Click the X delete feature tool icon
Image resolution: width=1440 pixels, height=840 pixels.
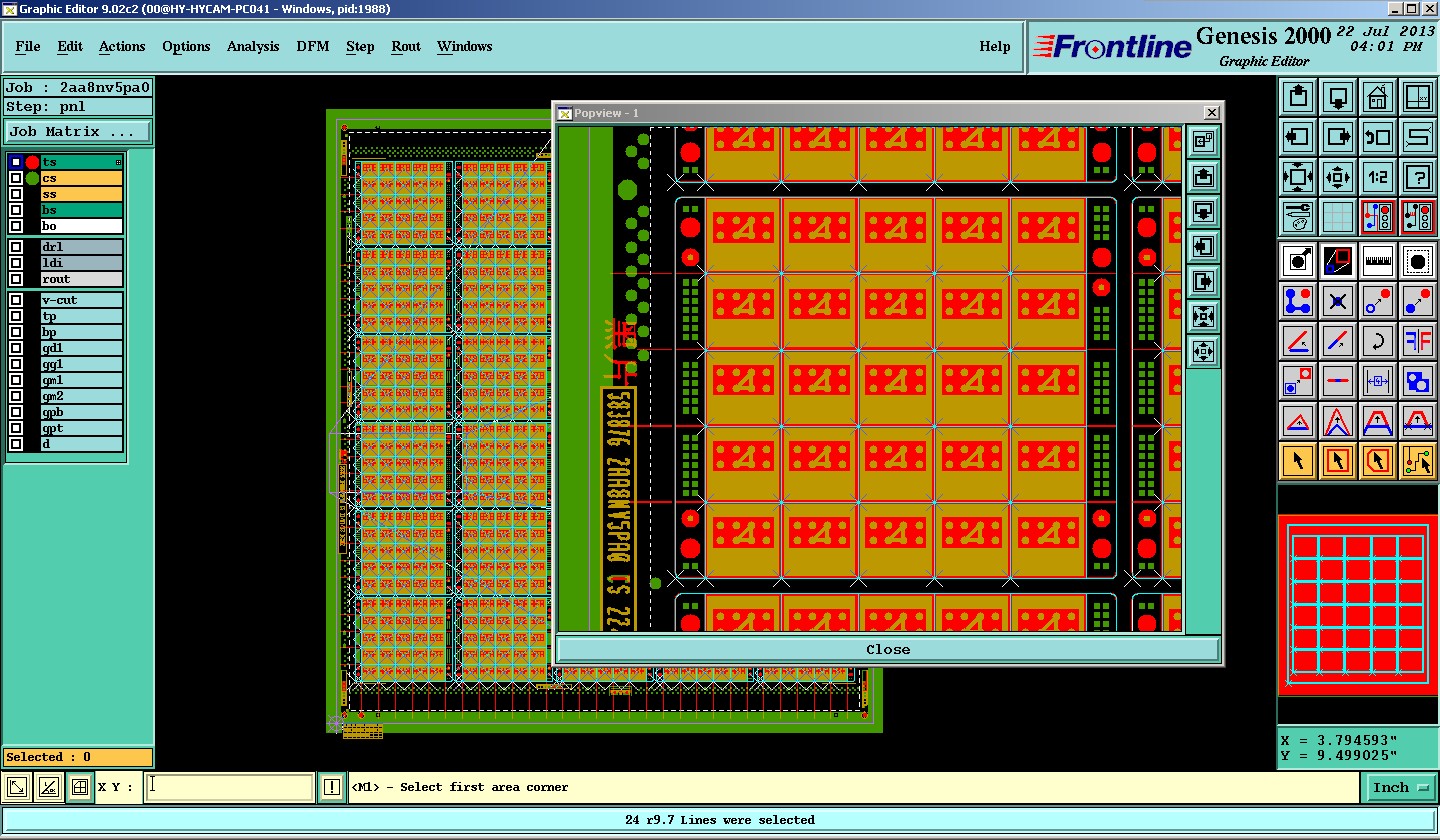pos(1338,300)
